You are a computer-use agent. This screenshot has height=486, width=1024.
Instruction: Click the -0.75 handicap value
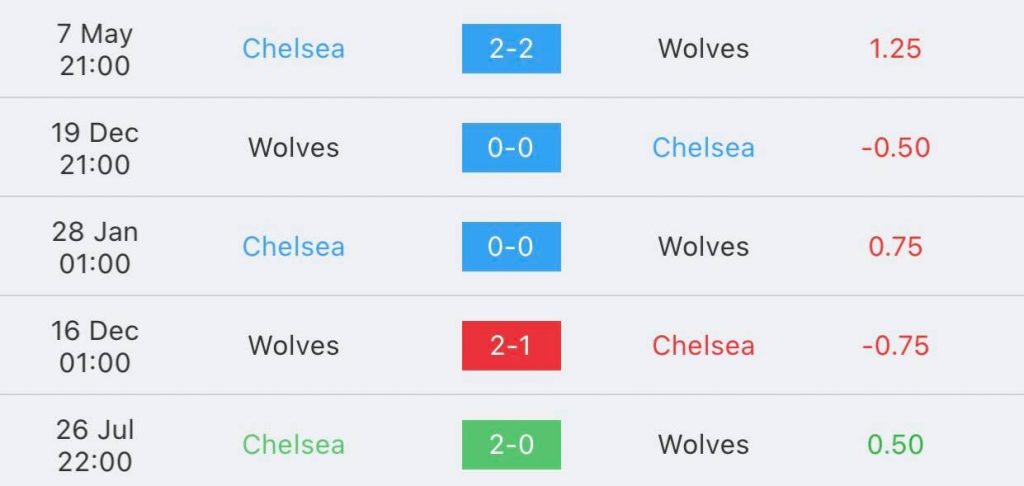895,346
